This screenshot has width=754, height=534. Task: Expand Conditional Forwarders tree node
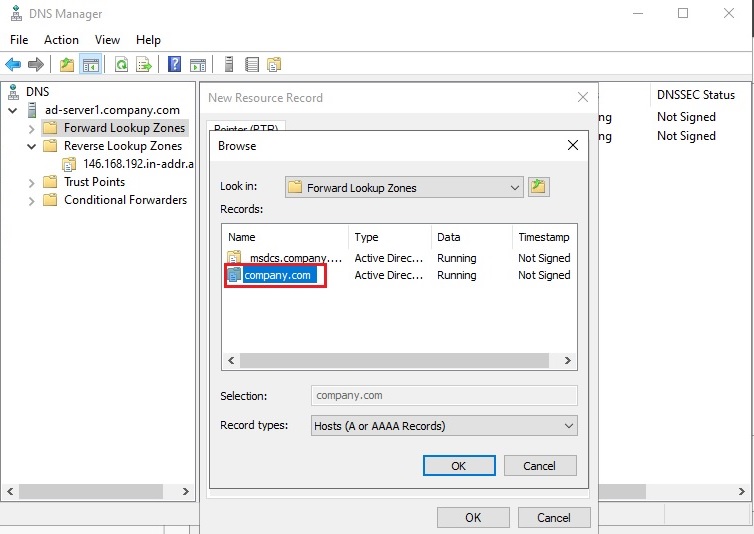click(31, 200)
